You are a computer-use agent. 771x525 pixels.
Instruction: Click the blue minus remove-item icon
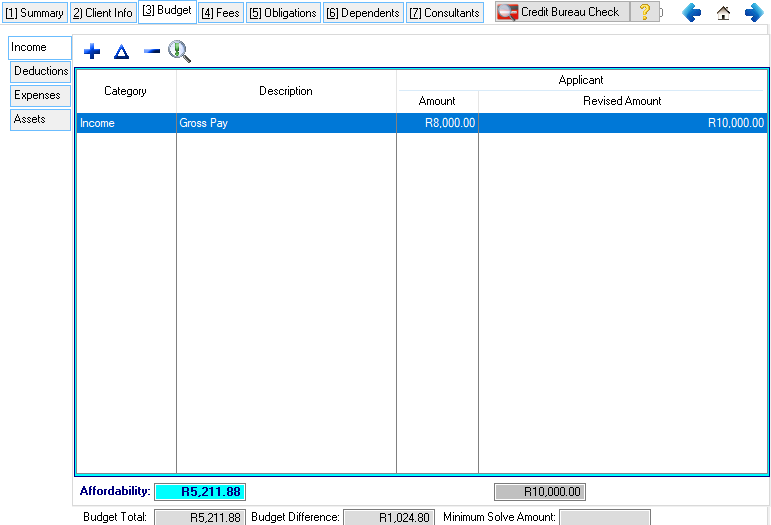(151, 52)
